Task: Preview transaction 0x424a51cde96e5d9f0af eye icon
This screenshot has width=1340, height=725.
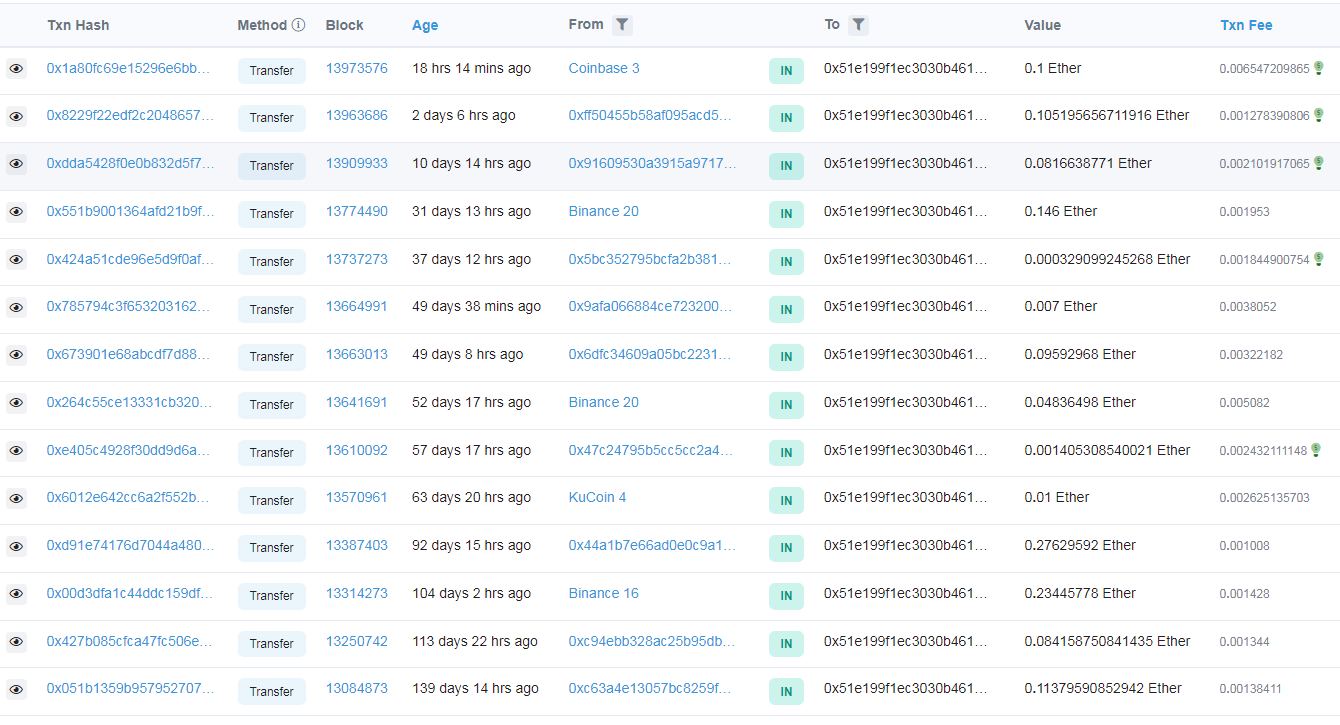Action: coord(16,260)
